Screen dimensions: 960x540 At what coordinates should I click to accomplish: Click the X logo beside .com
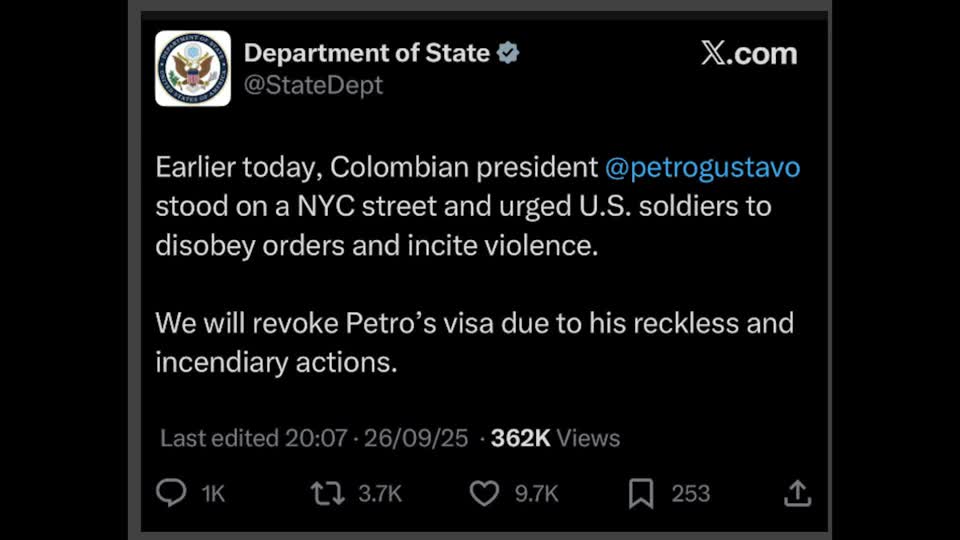click(x=715, y=53)
